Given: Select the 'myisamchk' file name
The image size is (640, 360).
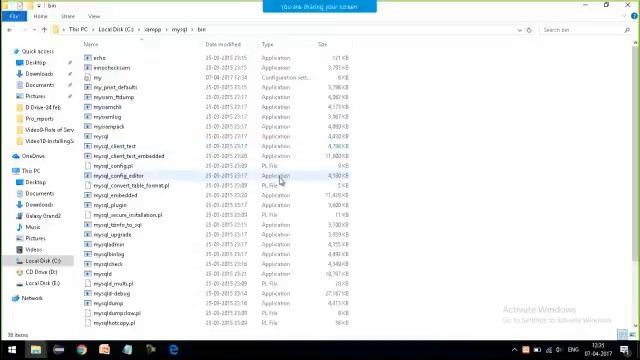Looking at the screenshot, I should 107,107.
